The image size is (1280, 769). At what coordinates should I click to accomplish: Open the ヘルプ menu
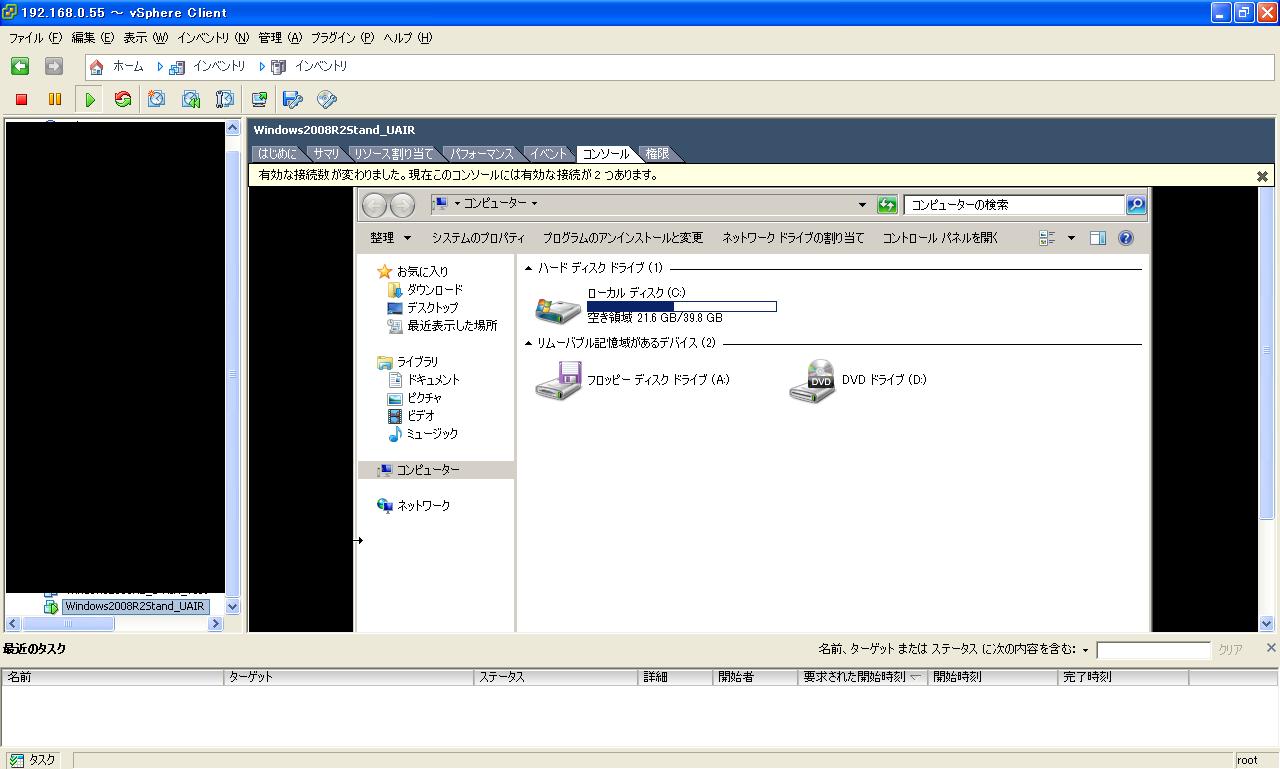coord(408,38)
